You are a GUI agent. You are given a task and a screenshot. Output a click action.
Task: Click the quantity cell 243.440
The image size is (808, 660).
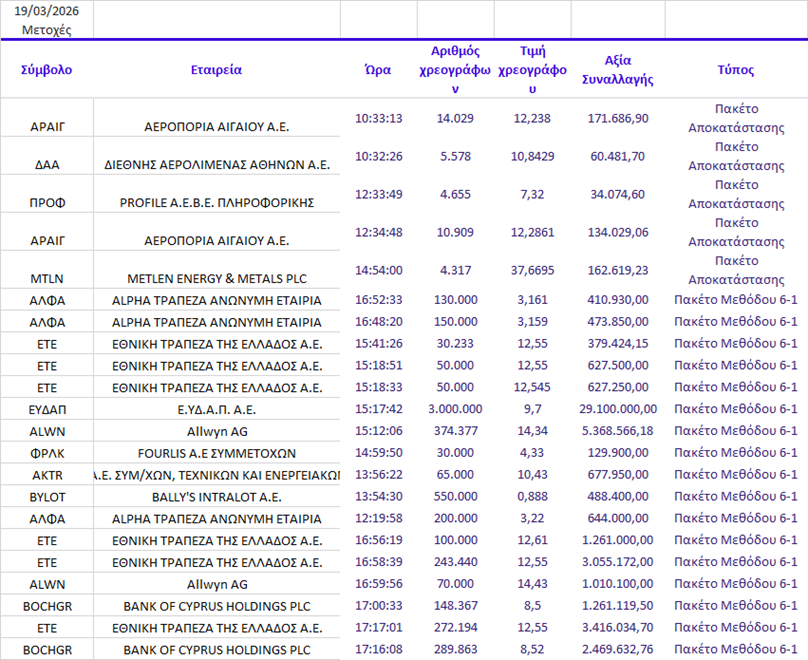[455, 562]
